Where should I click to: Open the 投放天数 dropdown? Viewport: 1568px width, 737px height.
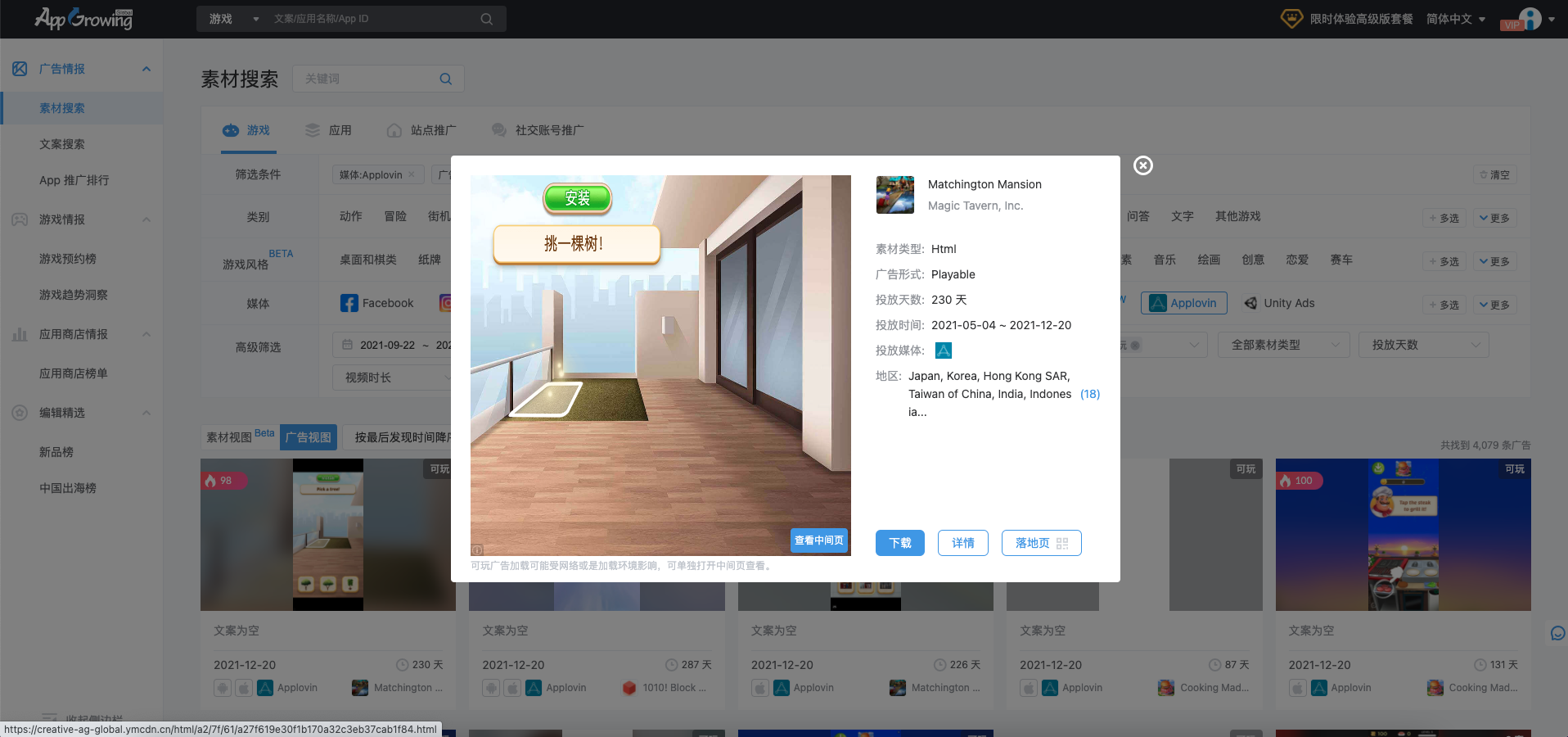(x=1424, y=345)
